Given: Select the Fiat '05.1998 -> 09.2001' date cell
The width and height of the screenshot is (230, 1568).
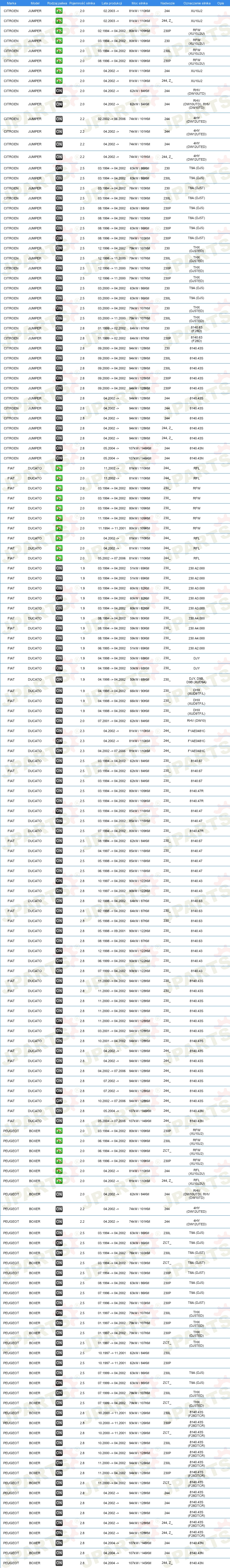Looking at the screenshot, I should tap(112, 931).
